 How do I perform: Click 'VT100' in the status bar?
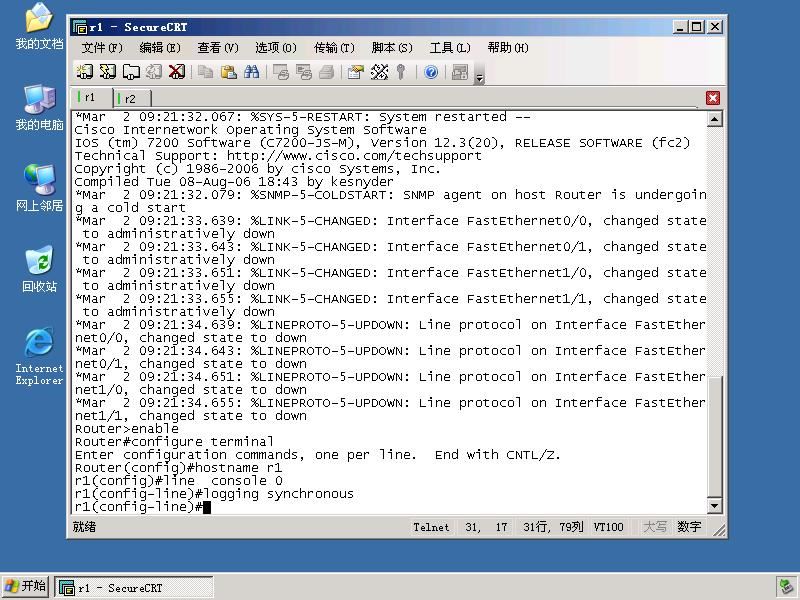click(x=608, y=527)
